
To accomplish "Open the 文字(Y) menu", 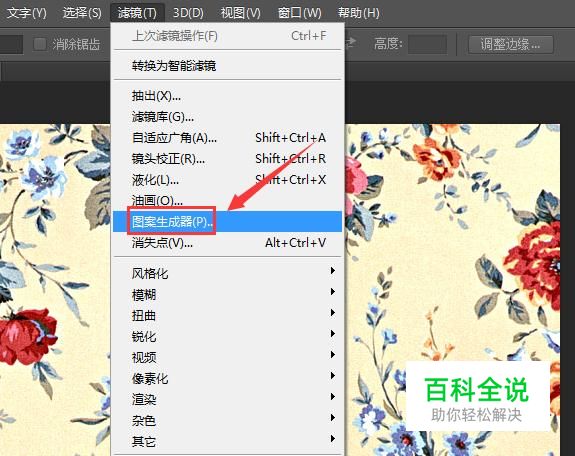I will (26, 13).
